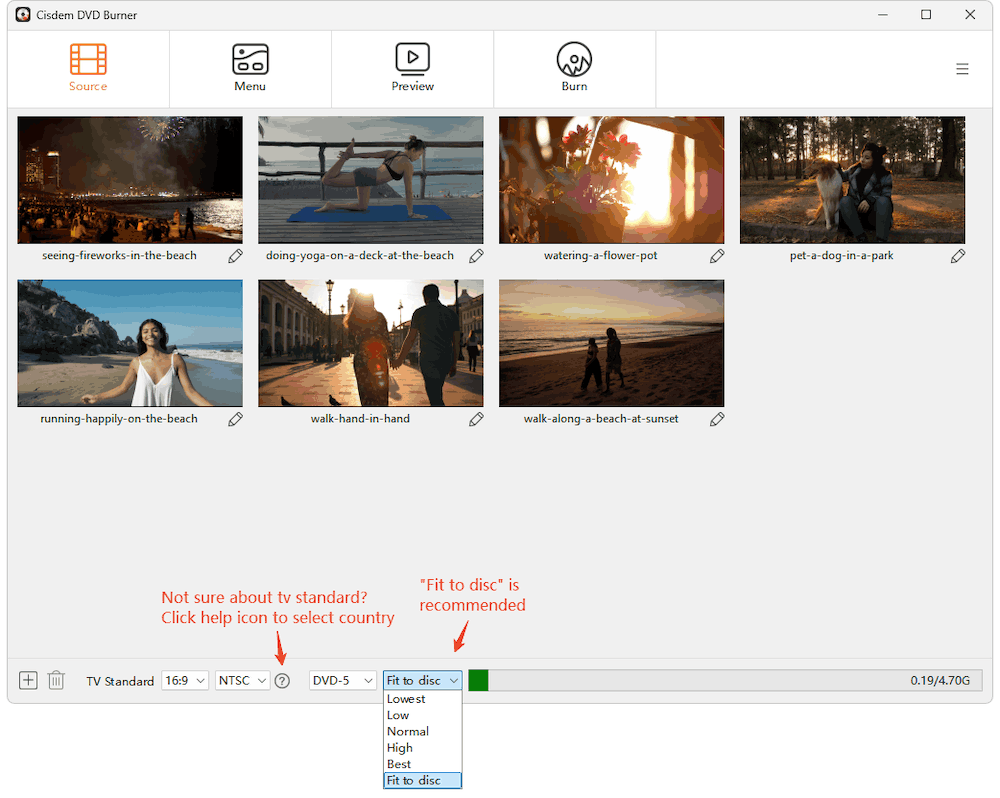This screenshot has width=1000, height=798.
Task: Edit the walk-hand-in-hand video
Action: coord(476,419)
